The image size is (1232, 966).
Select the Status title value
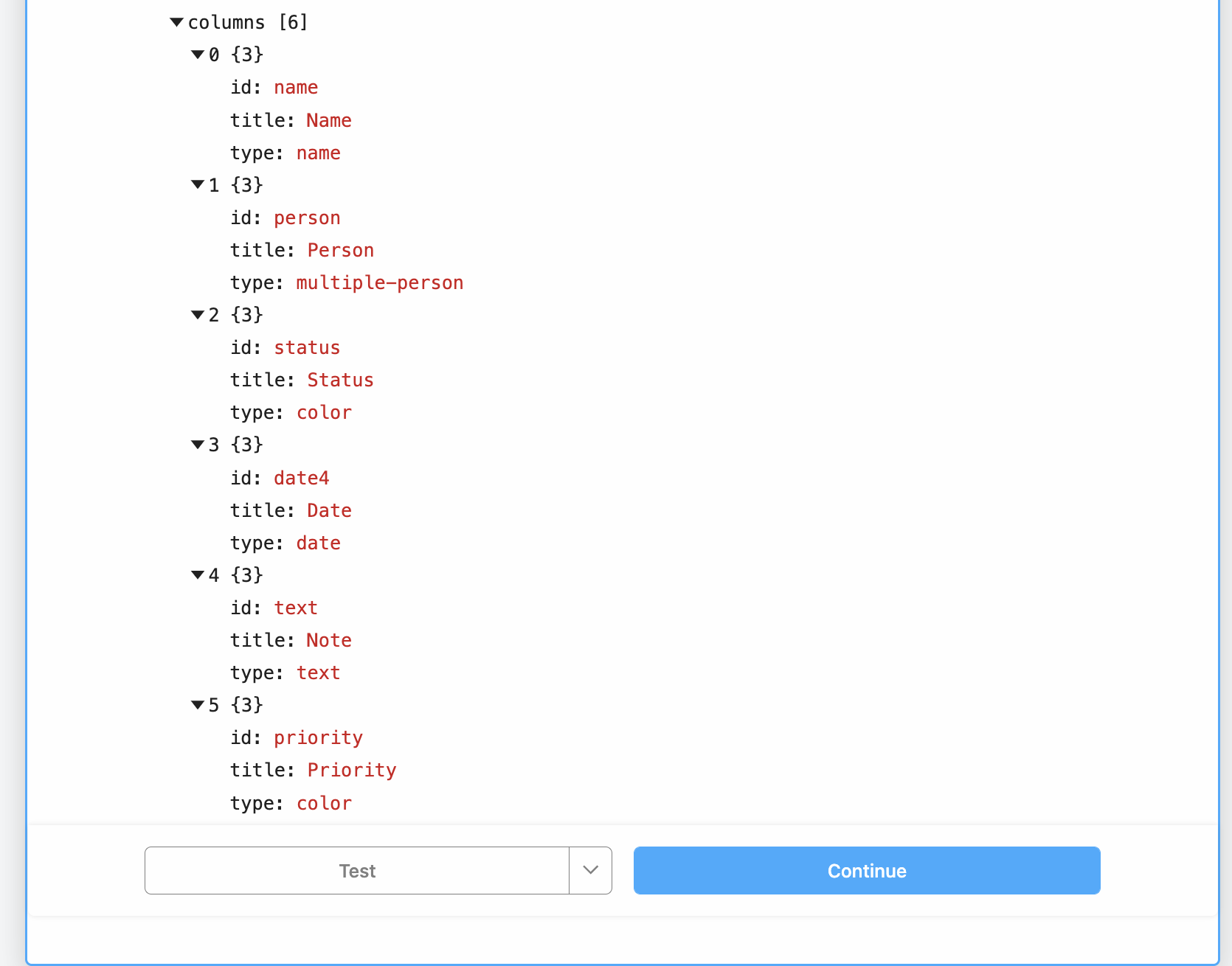[x=340, y=380]
